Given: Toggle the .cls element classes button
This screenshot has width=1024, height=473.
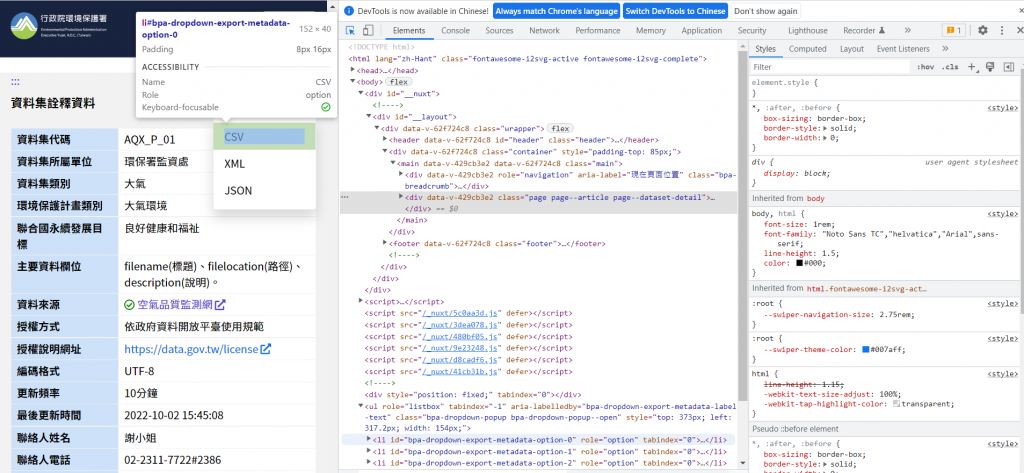Looking at the screenshot, I should 950,67.
